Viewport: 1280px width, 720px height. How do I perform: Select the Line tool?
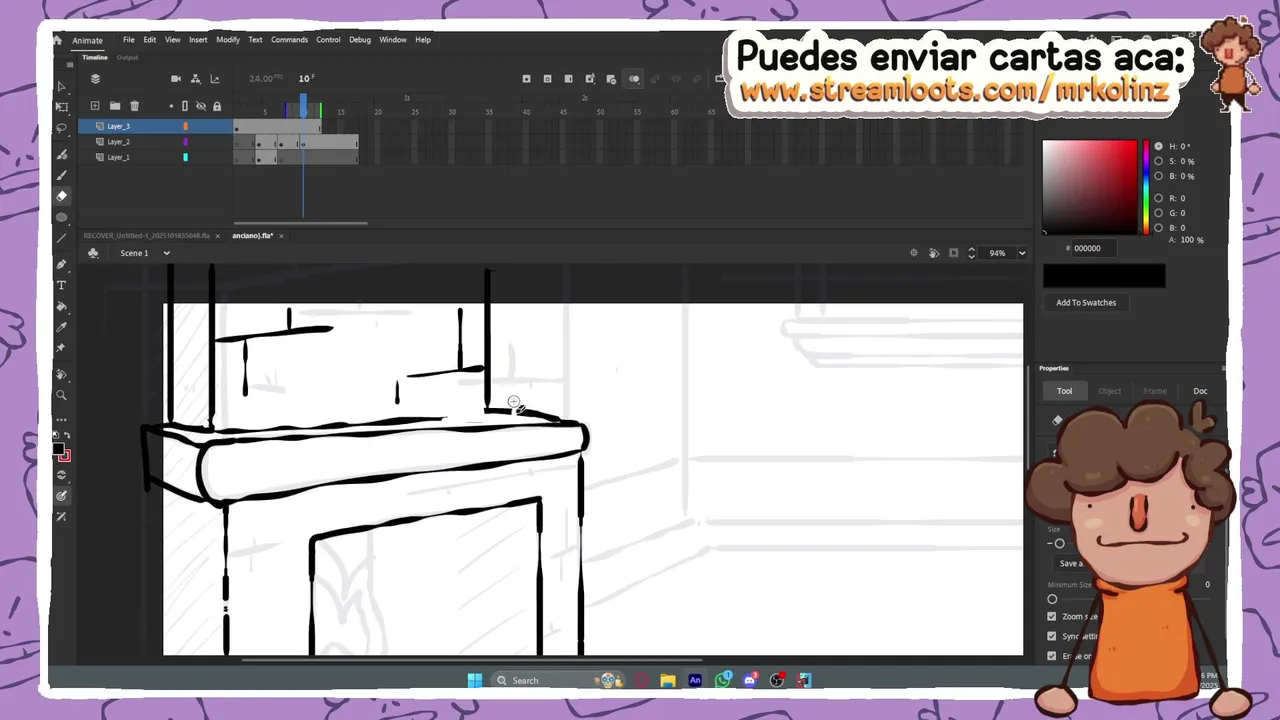pos(61,238)
